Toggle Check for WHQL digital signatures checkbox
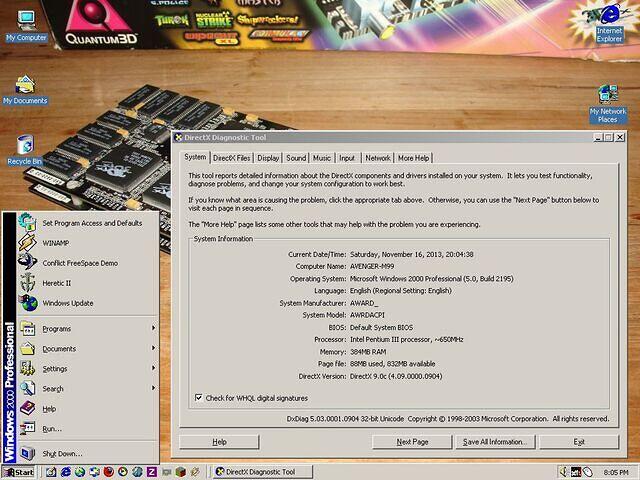Screen dimensions: 640x480 coord(198,397)
